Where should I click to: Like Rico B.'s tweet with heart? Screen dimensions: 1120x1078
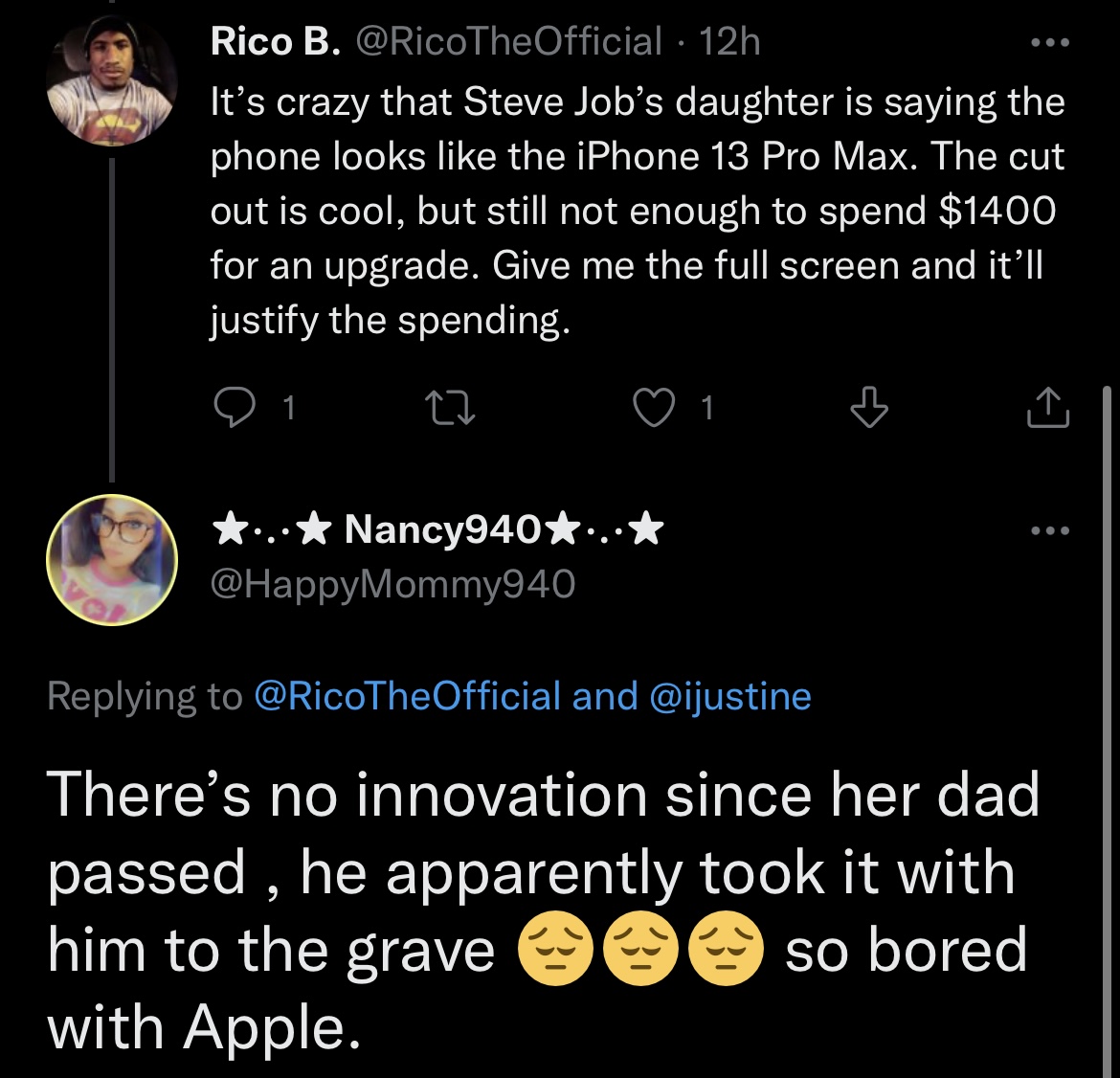point(655,409)
